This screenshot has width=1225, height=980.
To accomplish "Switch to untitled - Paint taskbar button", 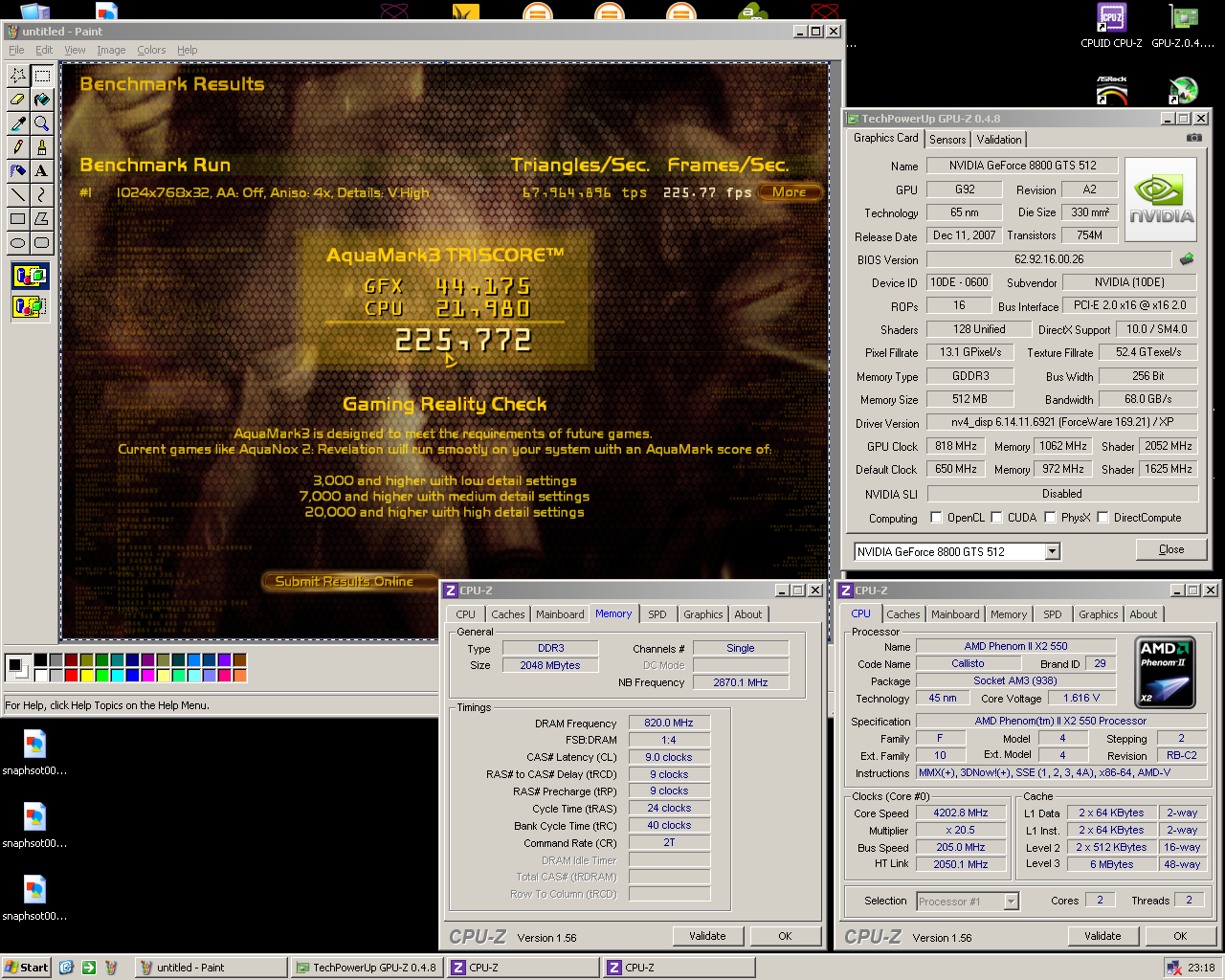I will (211, 968).
